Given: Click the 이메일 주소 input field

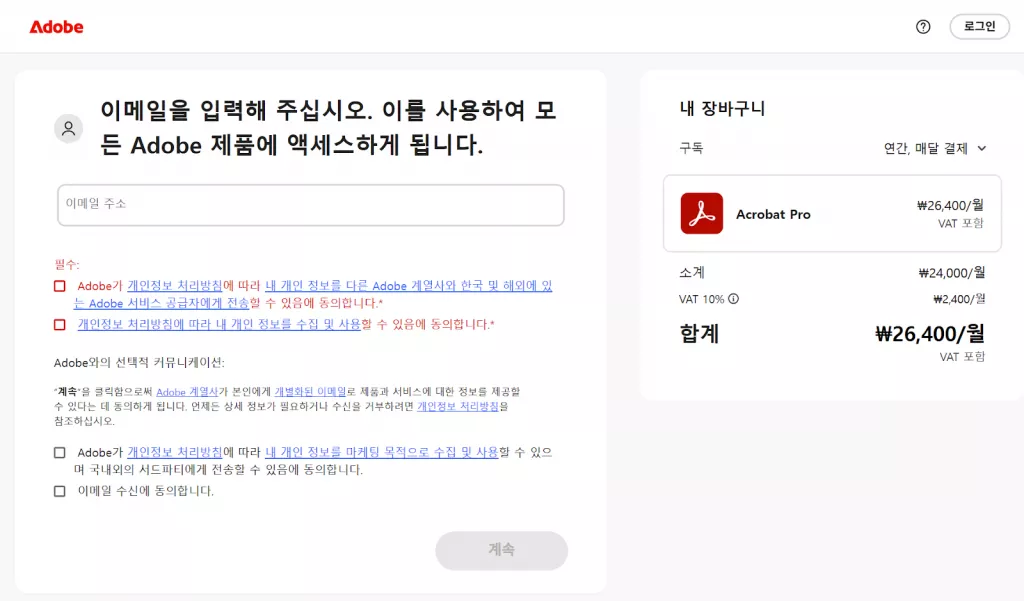Looking at the screenshot, I should pos(310,205).
